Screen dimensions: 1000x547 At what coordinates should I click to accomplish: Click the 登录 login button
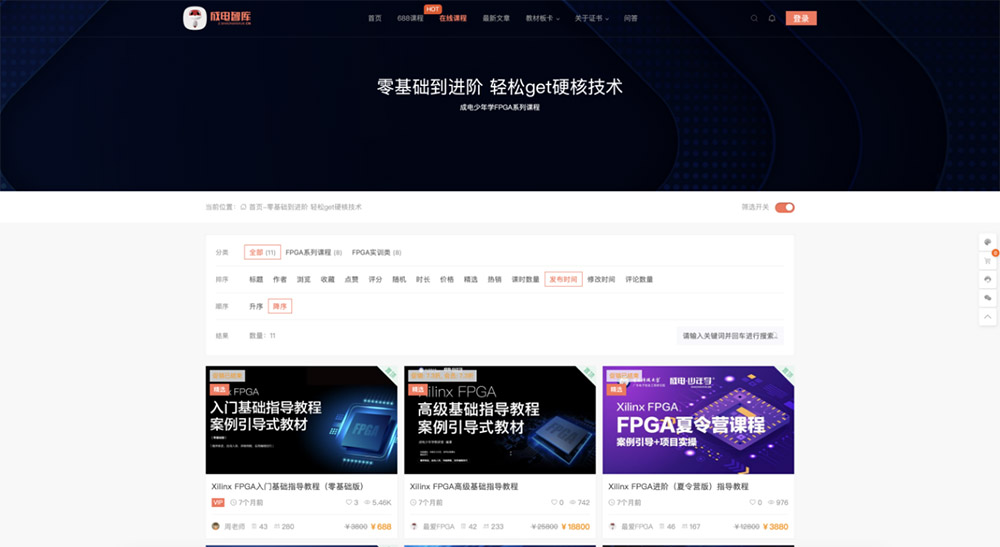(x=801, y=18)
